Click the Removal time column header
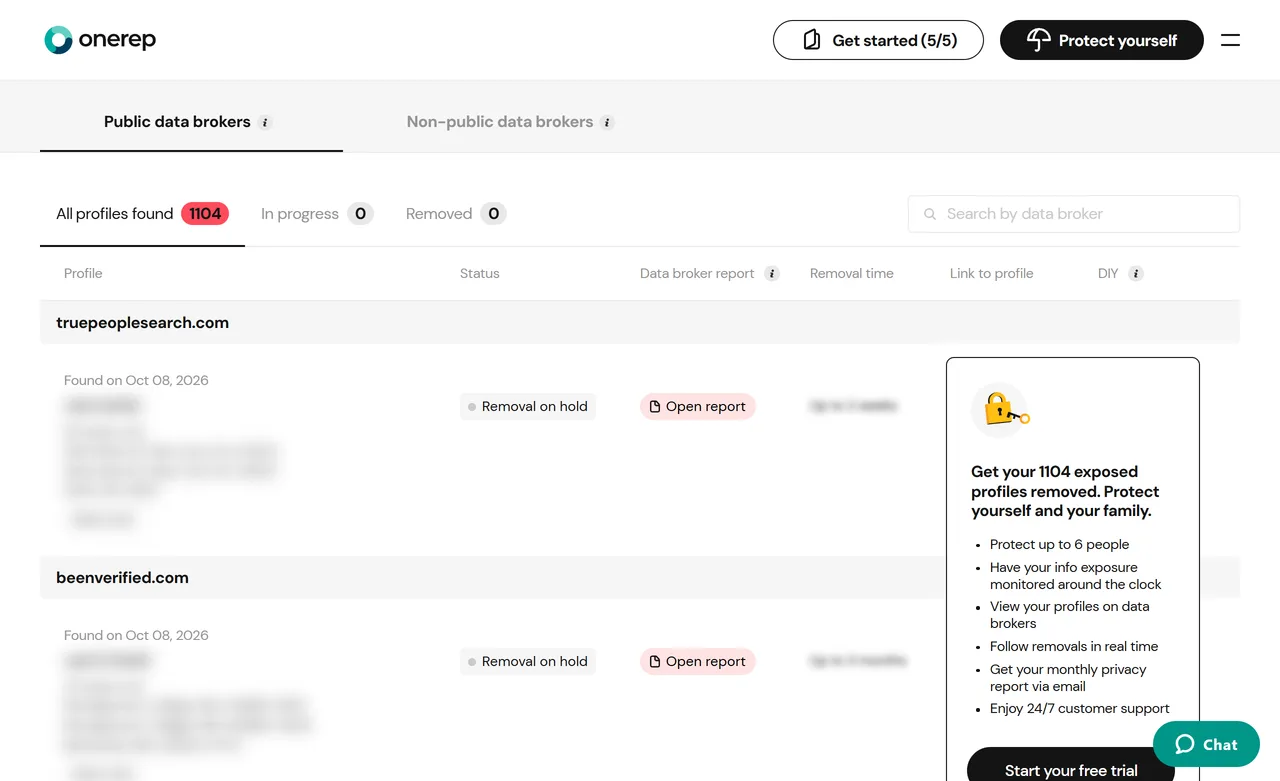 point(852,273)
